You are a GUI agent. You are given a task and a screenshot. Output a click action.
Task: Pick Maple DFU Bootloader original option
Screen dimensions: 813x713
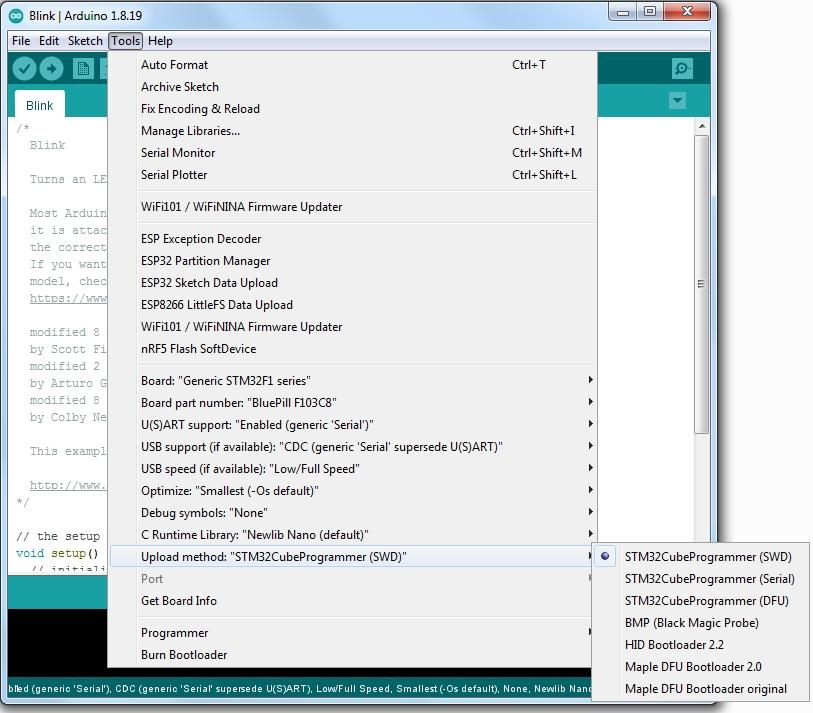pos(700,689)
